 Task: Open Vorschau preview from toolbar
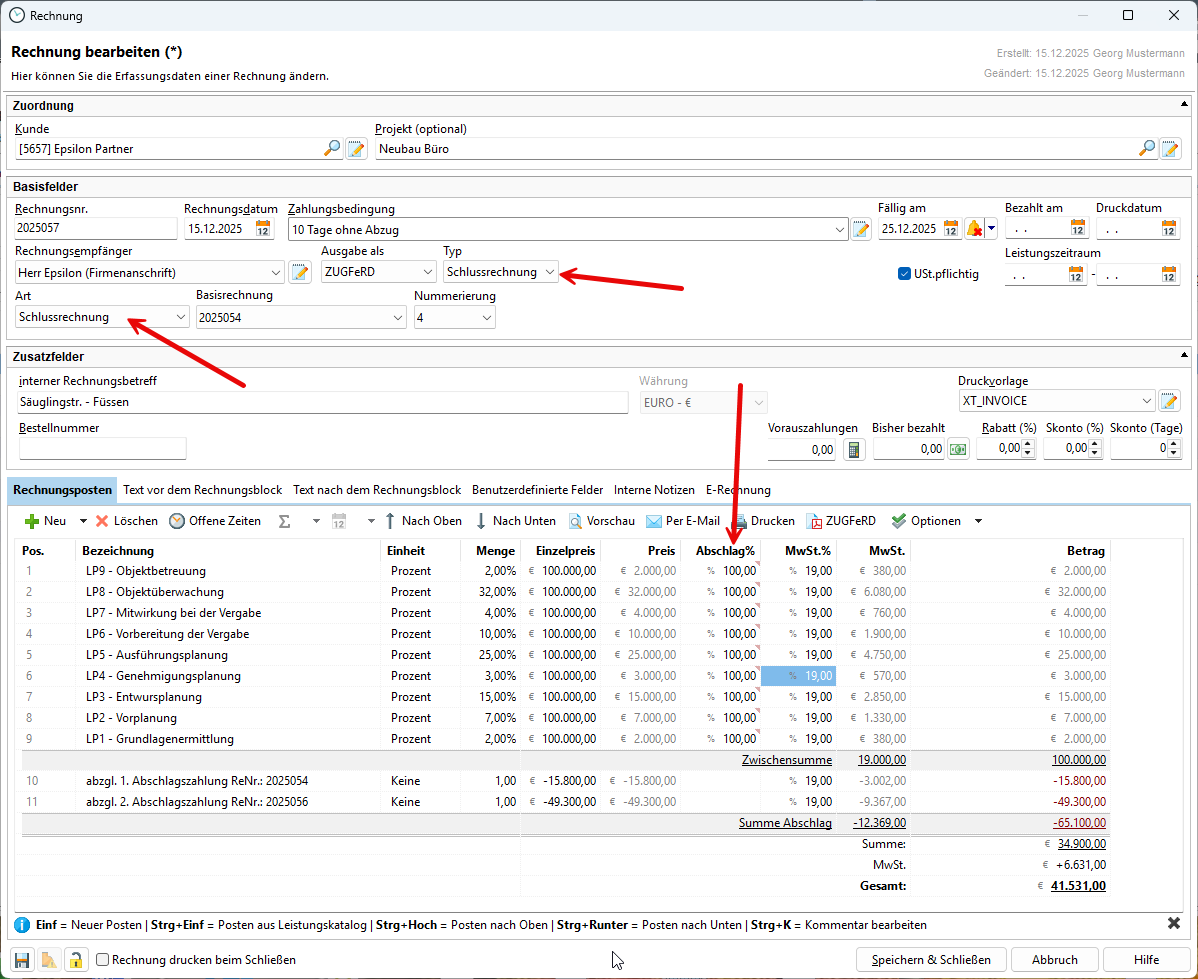(x=602, y=521)
